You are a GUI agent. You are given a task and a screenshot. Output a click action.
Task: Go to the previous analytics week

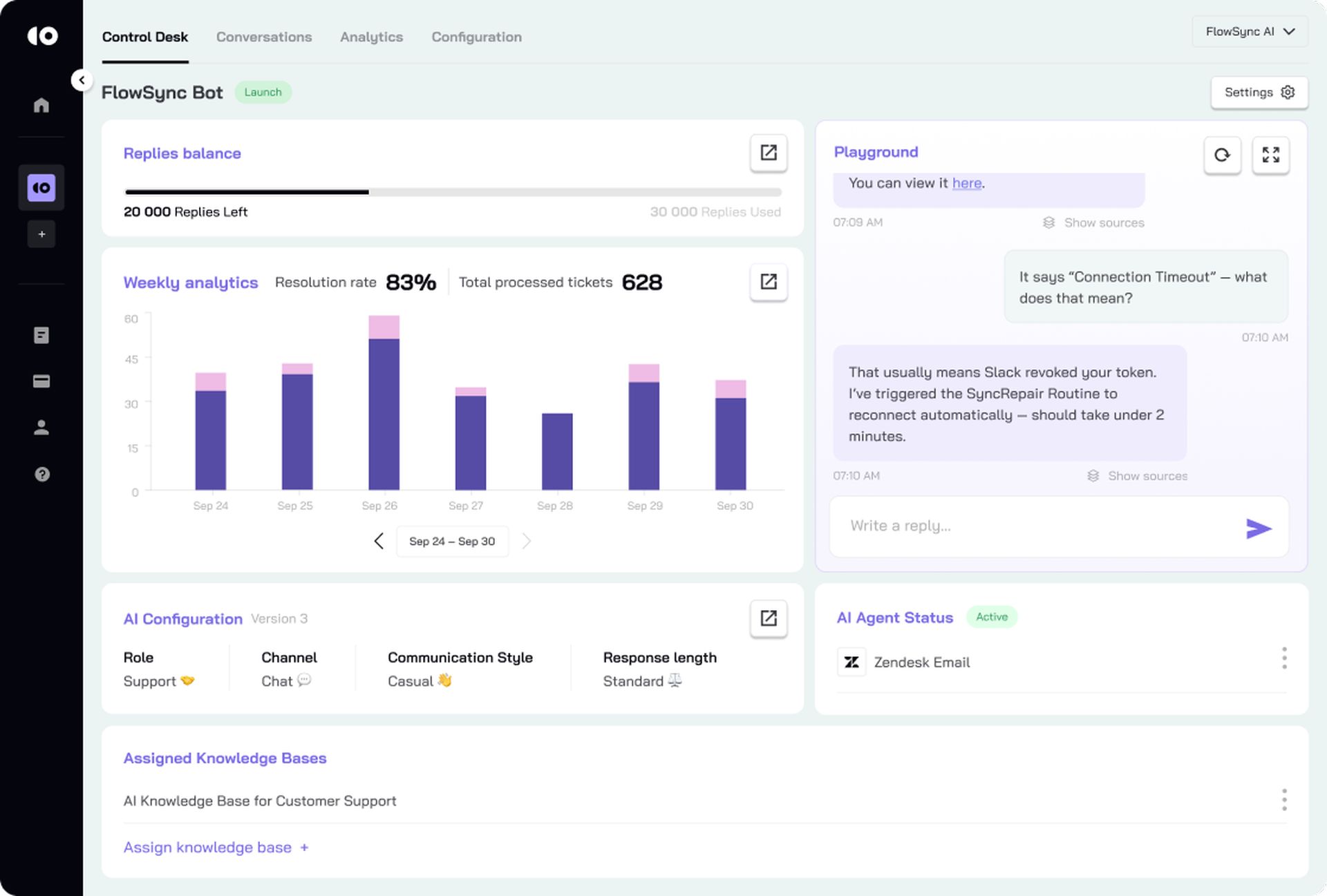pyautogui.click(x=379, y=541)
